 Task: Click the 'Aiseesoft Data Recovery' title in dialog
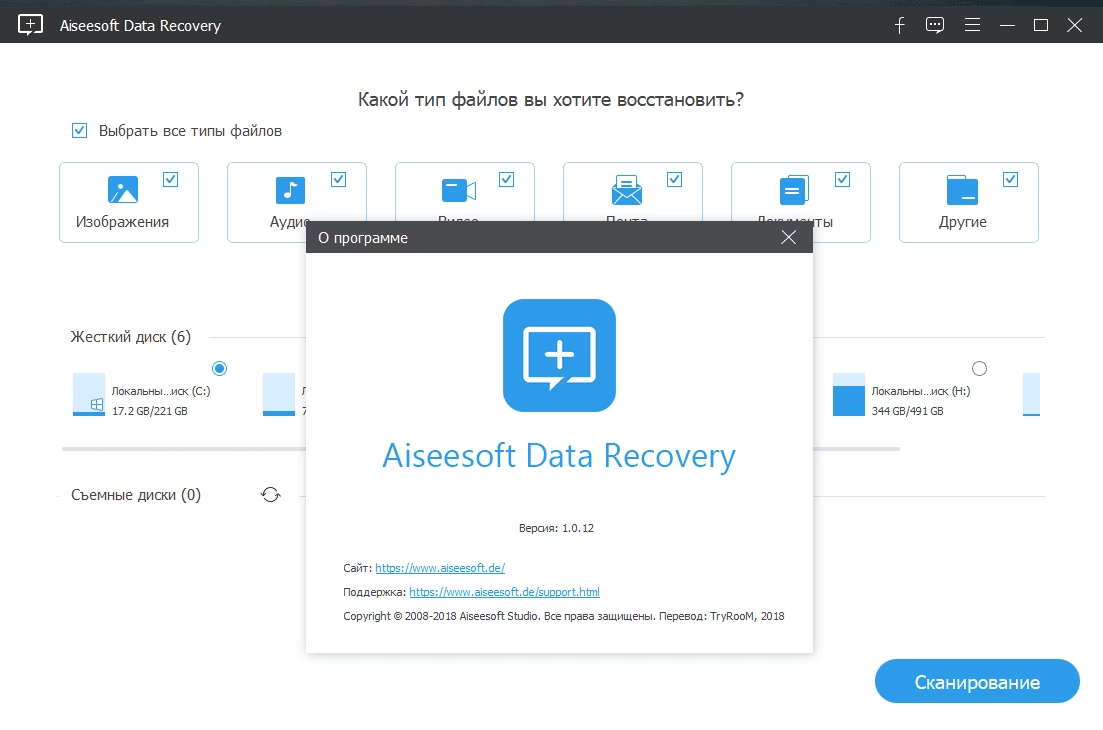(x=559, y=456)
